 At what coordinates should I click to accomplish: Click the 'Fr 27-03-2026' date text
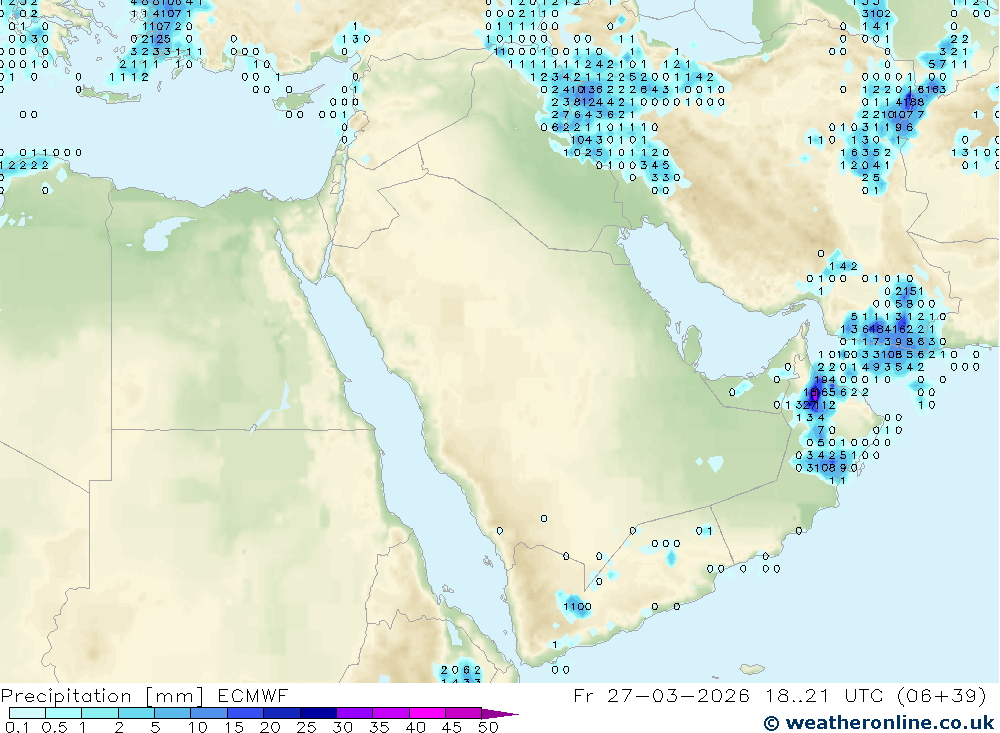[661, 695]
